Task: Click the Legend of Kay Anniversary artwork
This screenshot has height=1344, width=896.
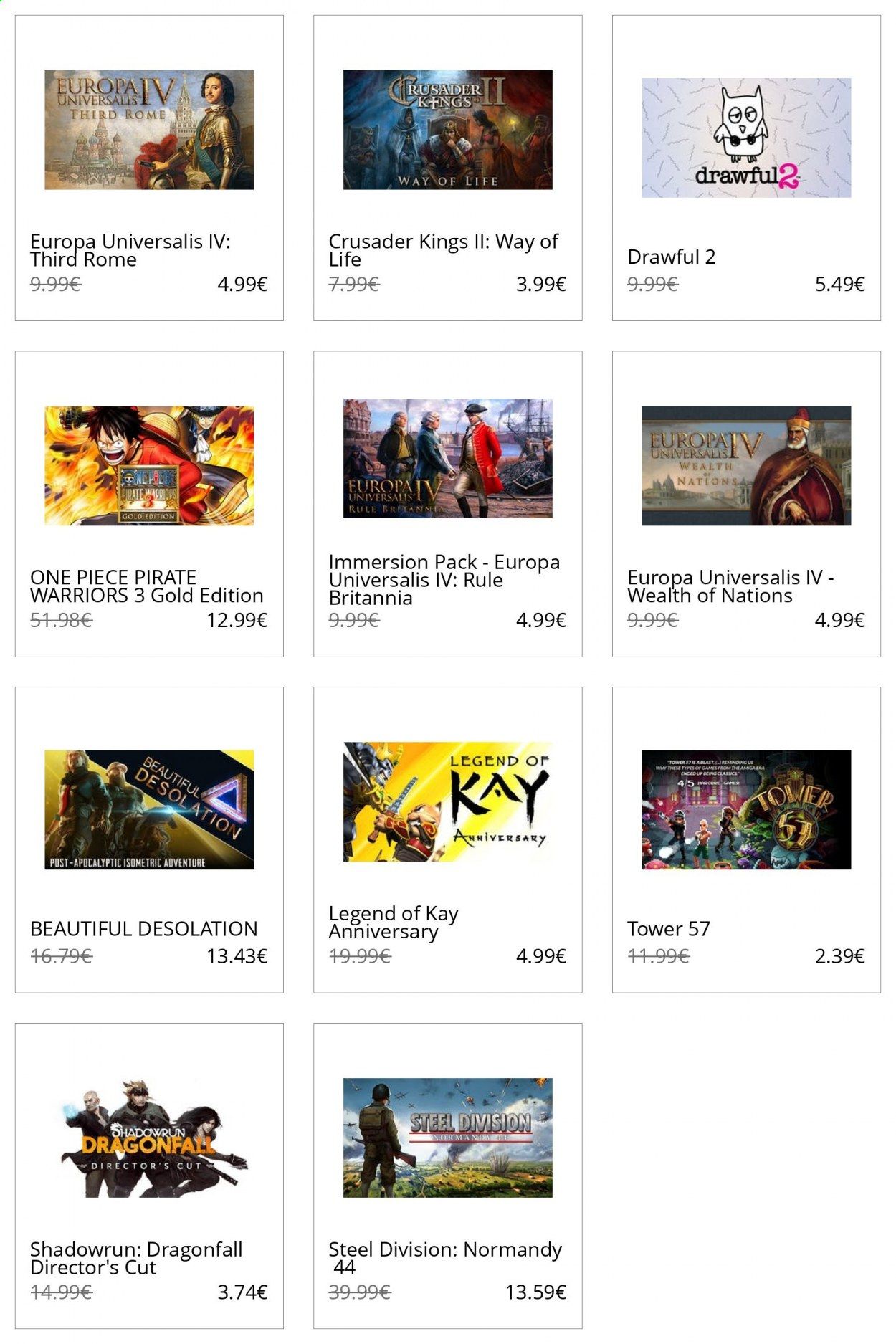Action: click(x=448, y=802)
